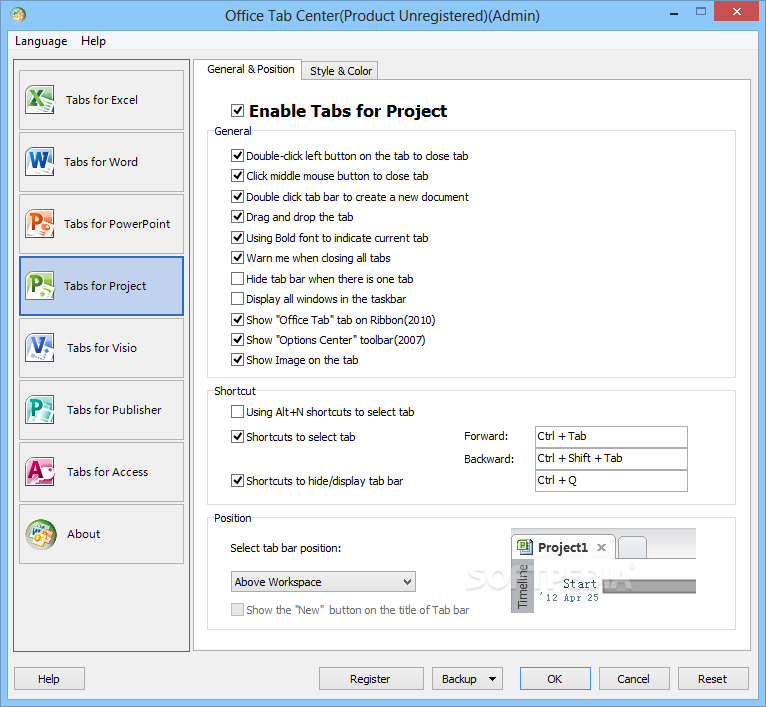Image resolution: width=766 pixels, height=707 pixels.
Task: Uncheck double-click left button to close tab
Action: pyautogui.click(x=237, y=156)
